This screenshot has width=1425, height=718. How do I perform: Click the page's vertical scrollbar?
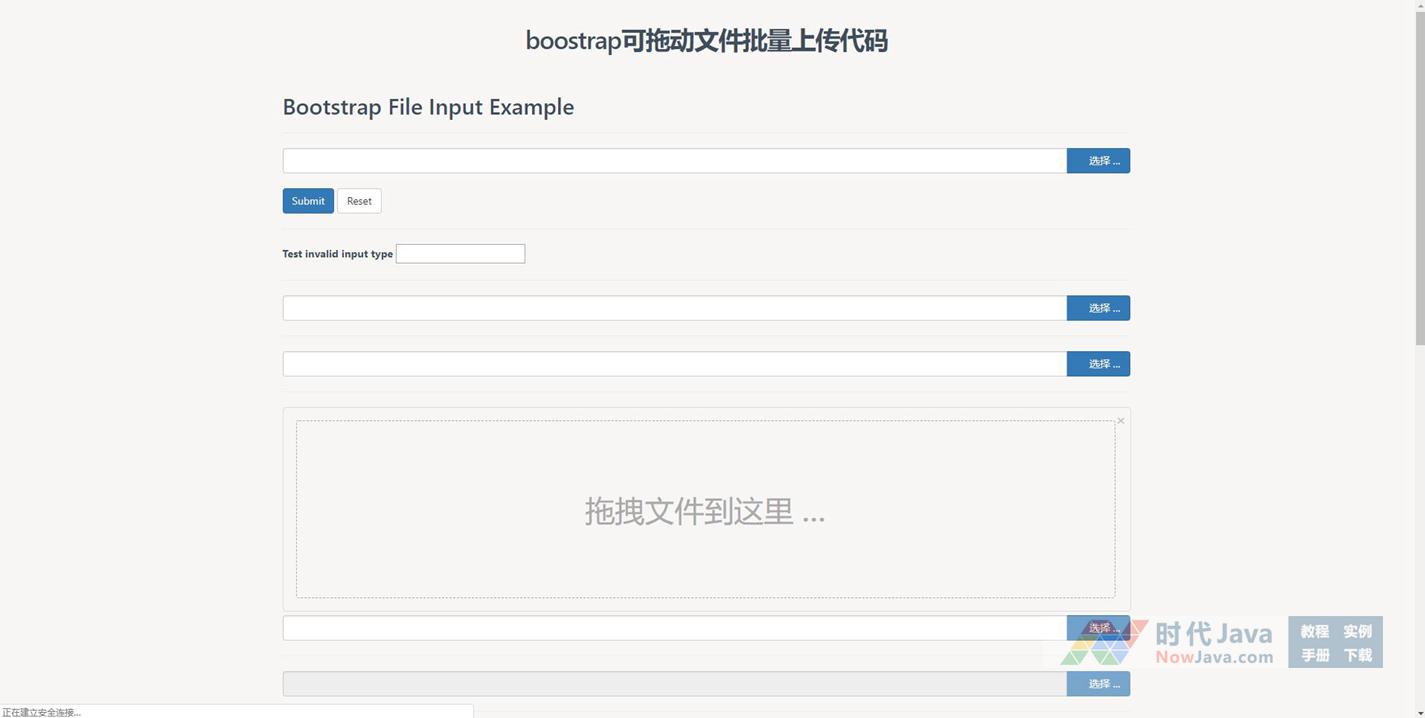coord(1419,200)
